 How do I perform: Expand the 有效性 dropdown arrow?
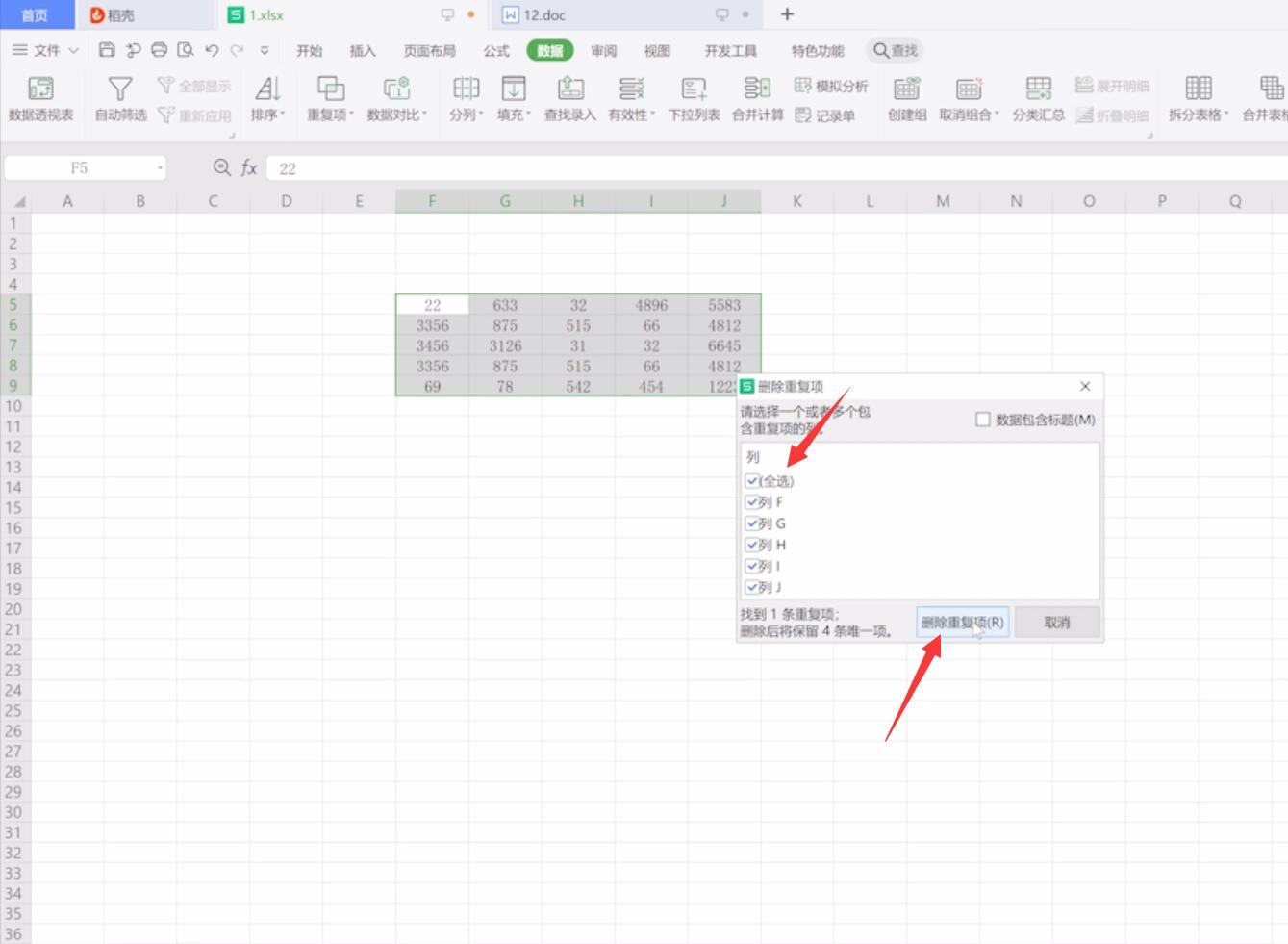point(652,115)
